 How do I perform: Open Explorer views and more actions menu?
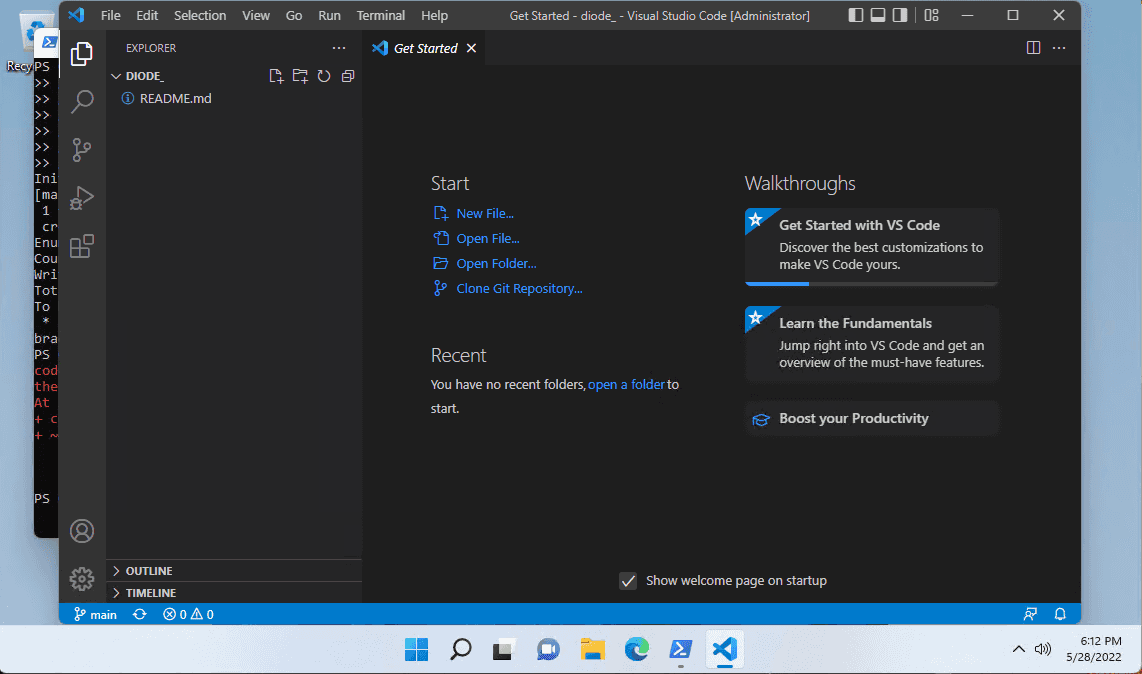pos(339,48)
